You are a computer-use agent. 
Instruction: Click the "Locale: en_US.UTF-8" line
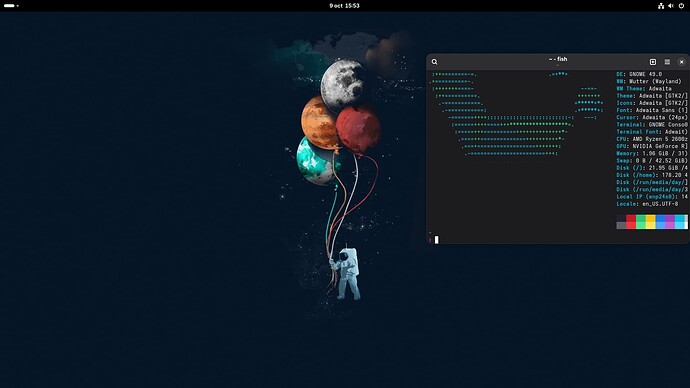tap(647, 204)
